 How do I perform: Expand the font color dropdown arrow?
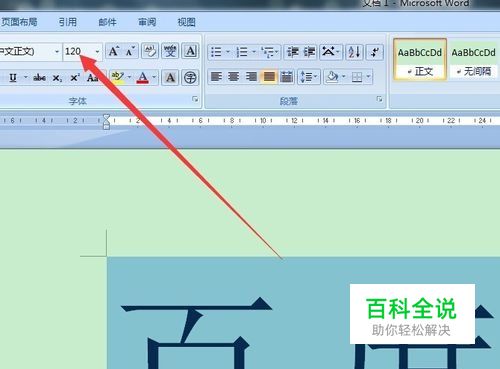154,77
